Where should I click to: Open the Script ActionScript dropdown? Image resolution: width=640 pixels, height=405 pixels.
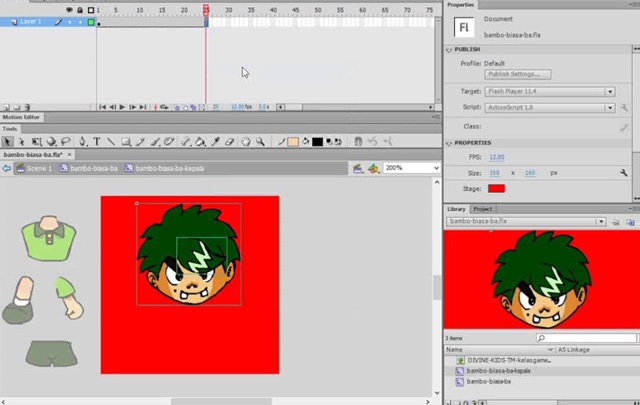coord(549,108)
